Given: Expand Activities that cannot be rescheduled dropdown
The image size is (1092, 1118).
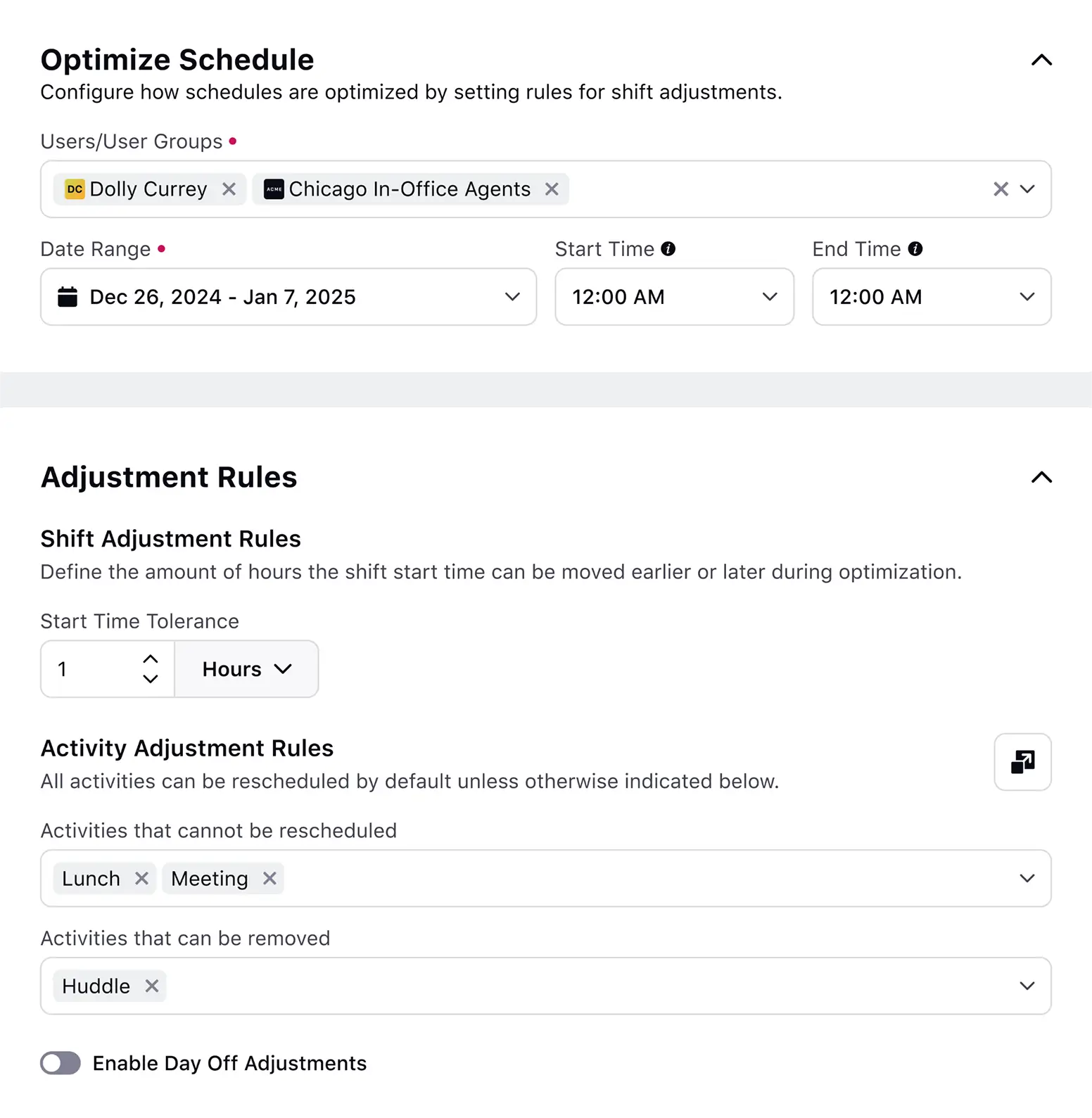Looking at the screenshot, I should tap(1027, 879).
